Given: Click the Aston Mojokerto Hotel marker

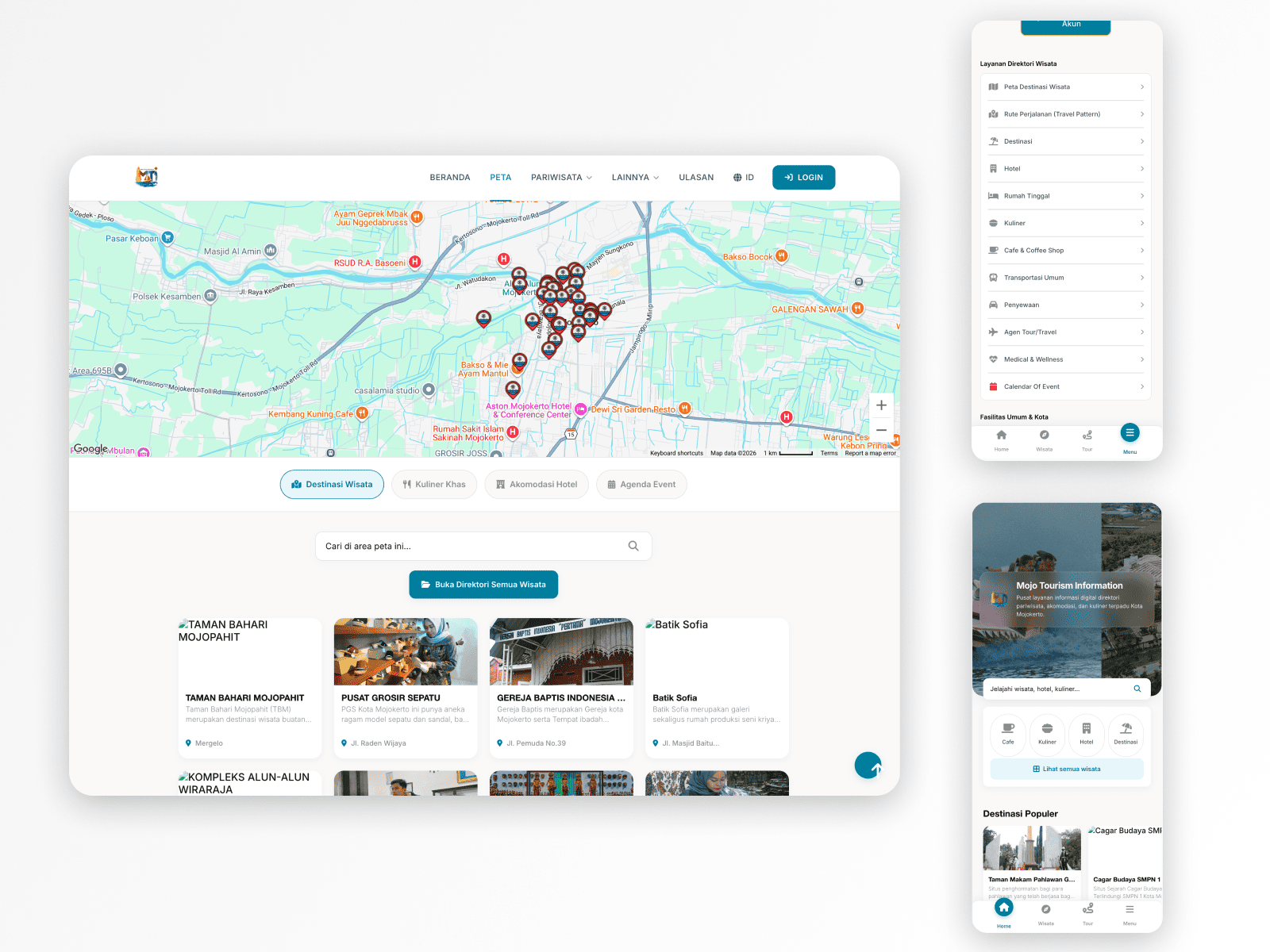Looking at the screenshot, I should (x=580, y=409).
